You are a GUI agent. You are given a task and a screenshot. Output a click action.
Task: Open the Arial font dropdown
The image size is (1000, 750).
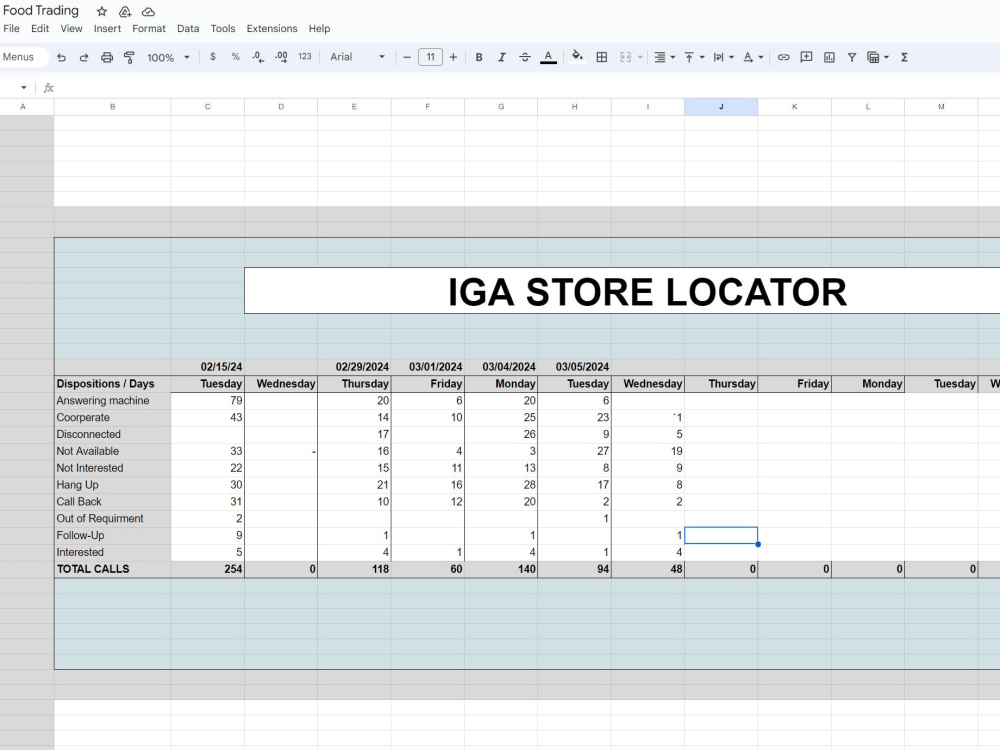point(357,57)
